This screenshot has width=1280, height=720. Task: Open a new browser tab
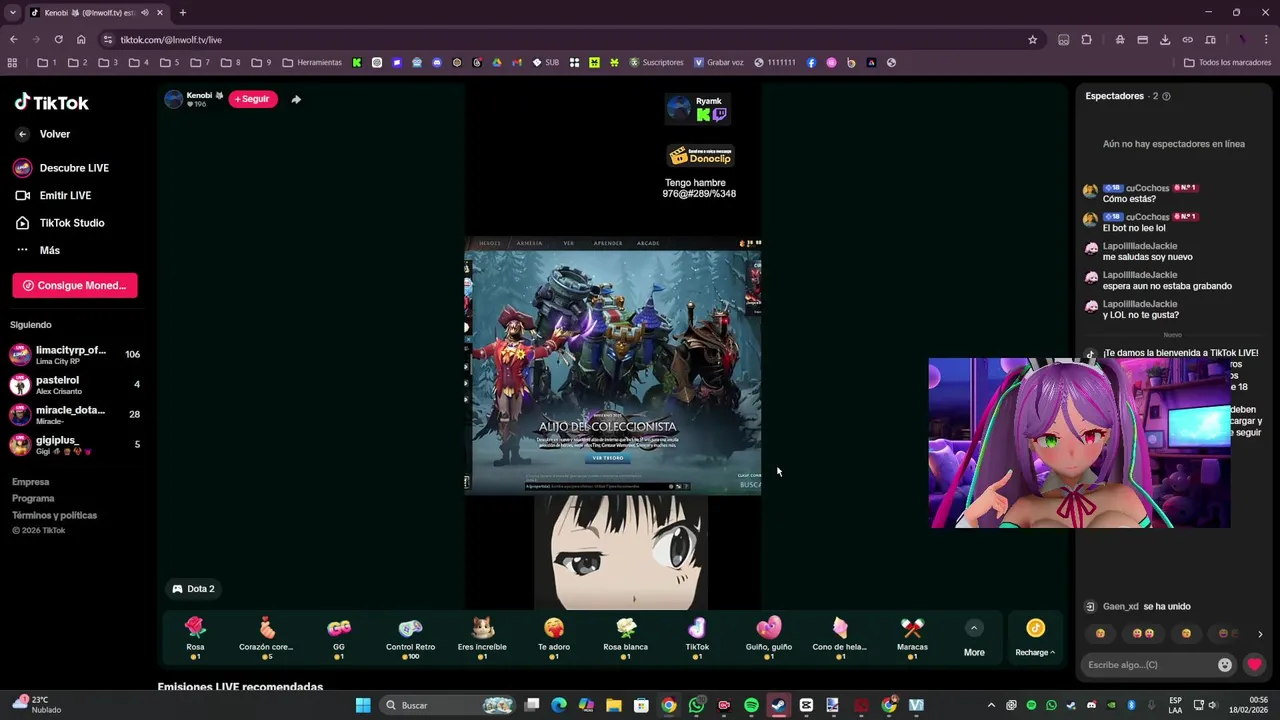pos(182,13)
